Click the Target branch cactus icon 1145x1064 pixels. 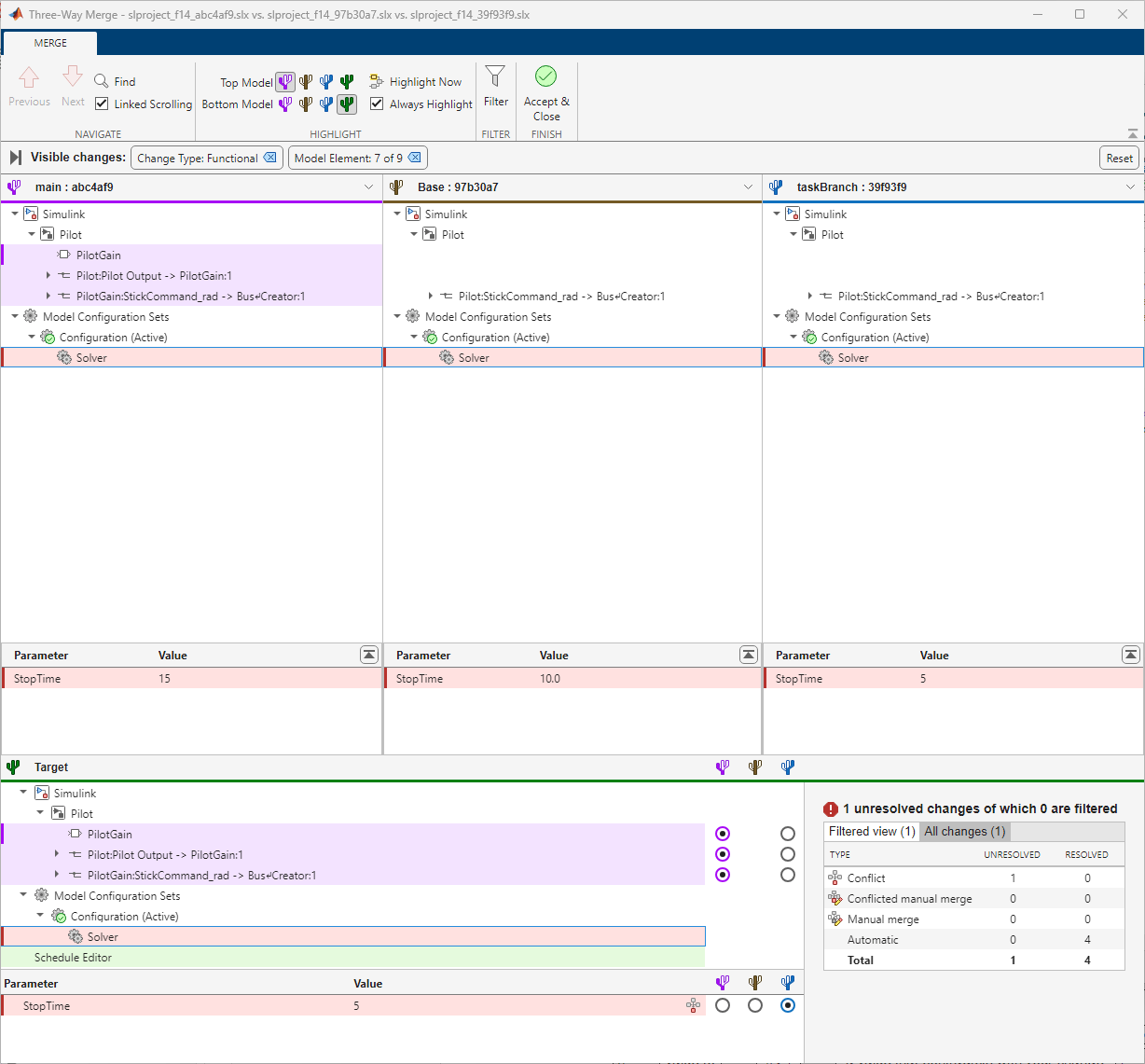(13, 767)
